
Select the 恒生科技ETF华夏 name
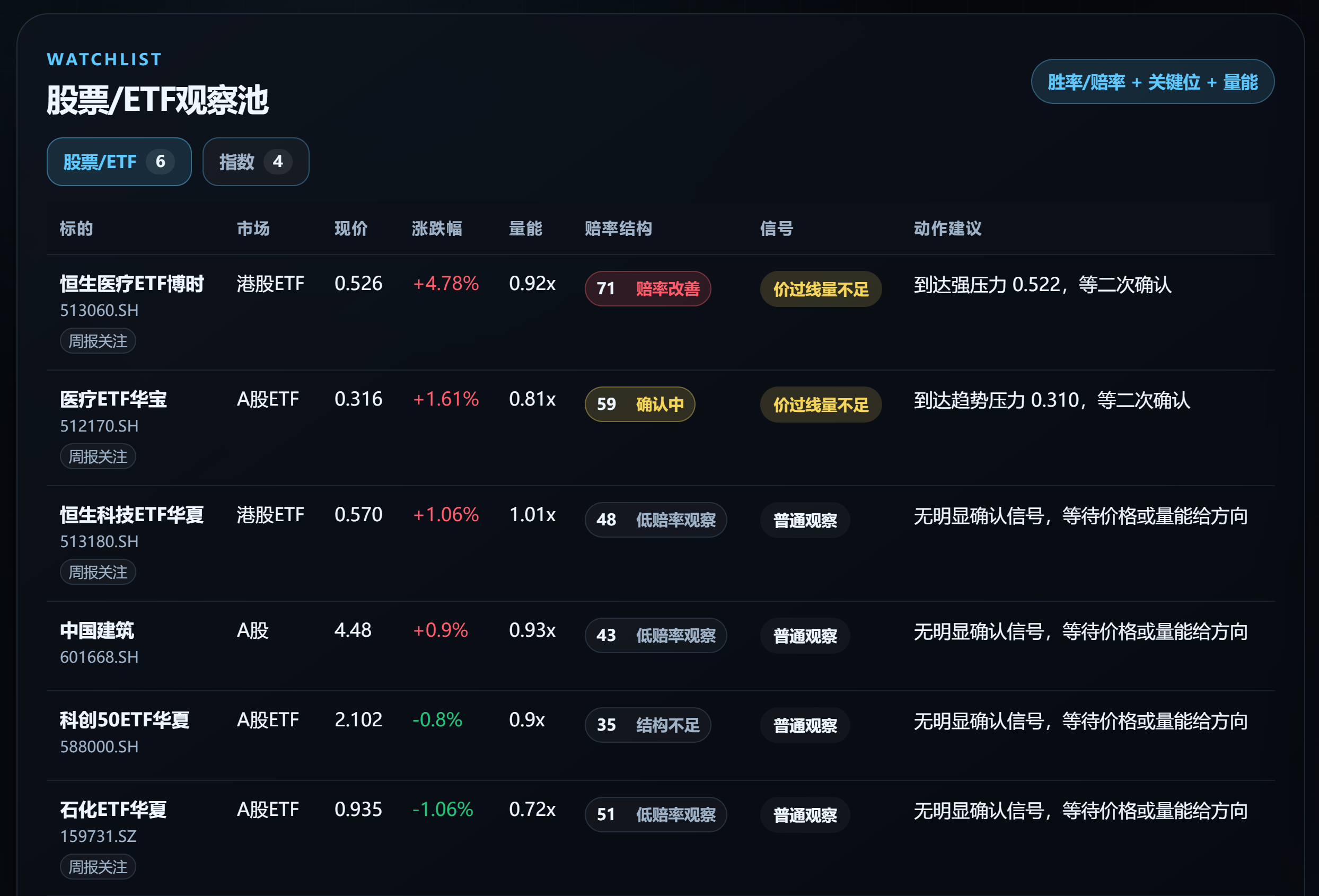click(131, 515)
